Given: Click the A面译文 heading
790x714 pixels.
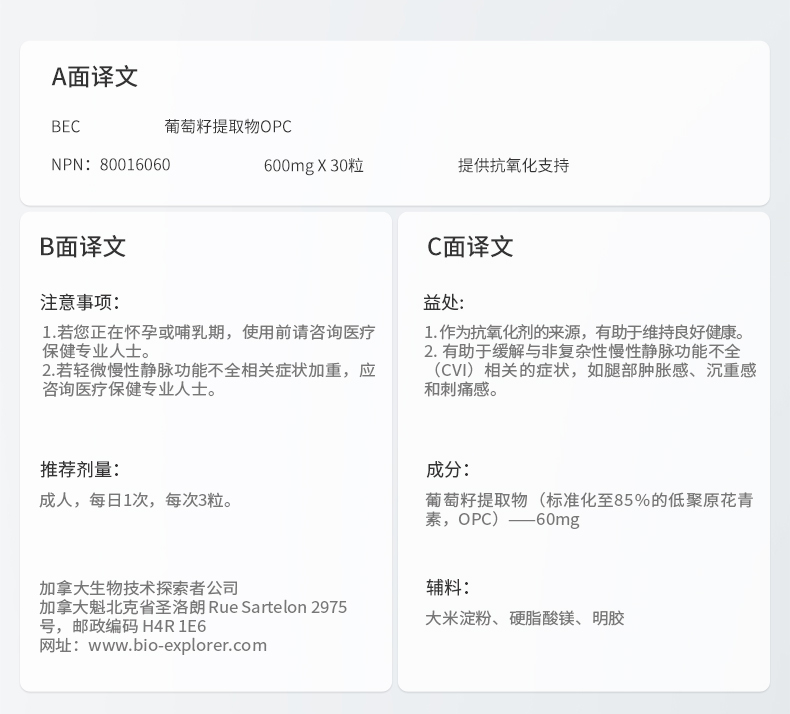Looking at the screenshot, I should pos(95,77).
